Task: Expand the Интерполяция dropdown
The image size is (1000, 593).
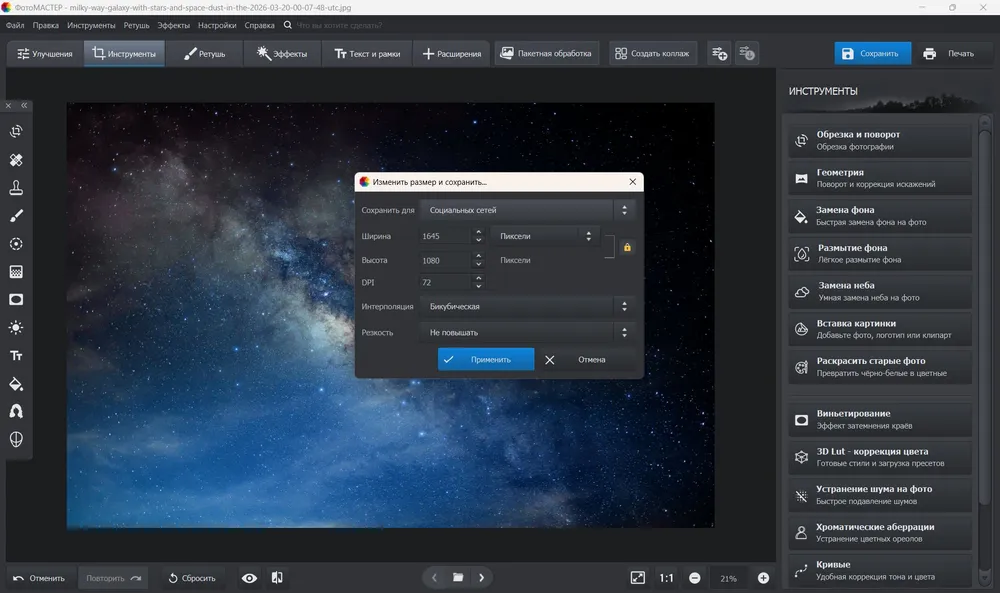Action: click(x=527, y=307)
